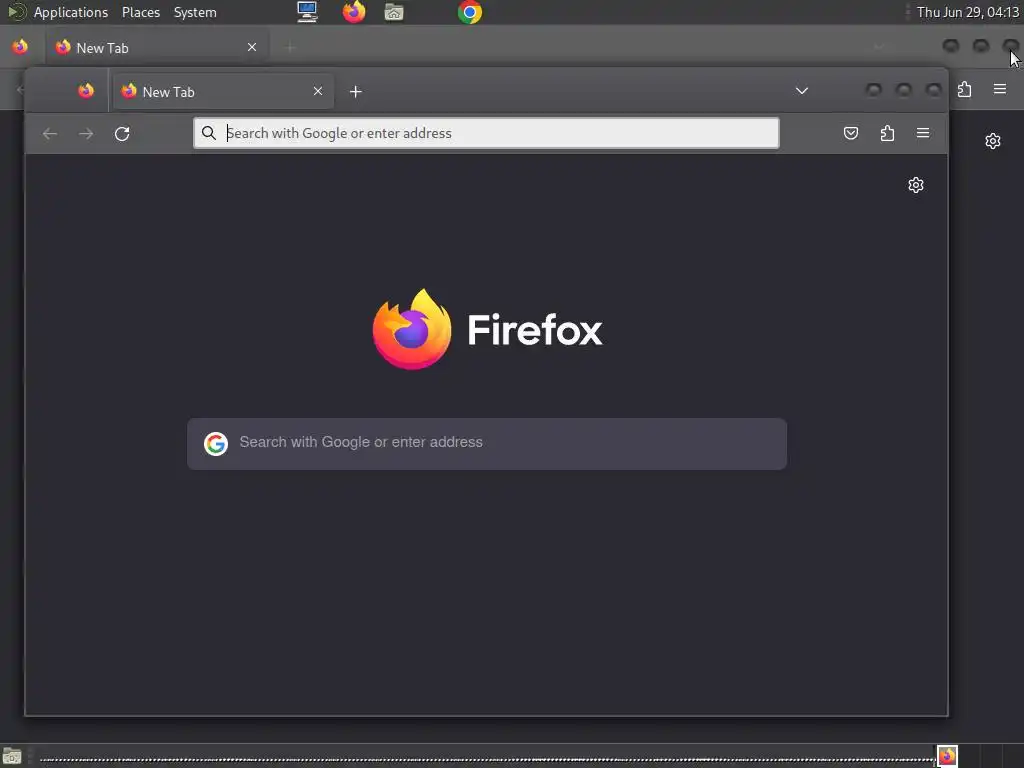Launch Firefox from the top panel

[354, 12]
